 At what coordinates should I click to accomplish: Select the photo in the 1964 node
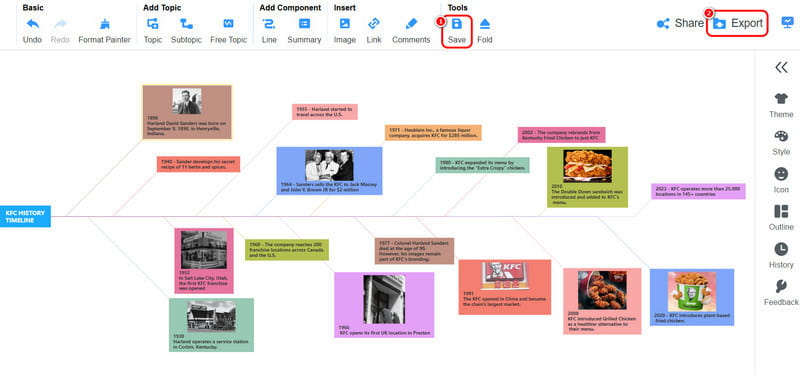click(x=329, y=165)
